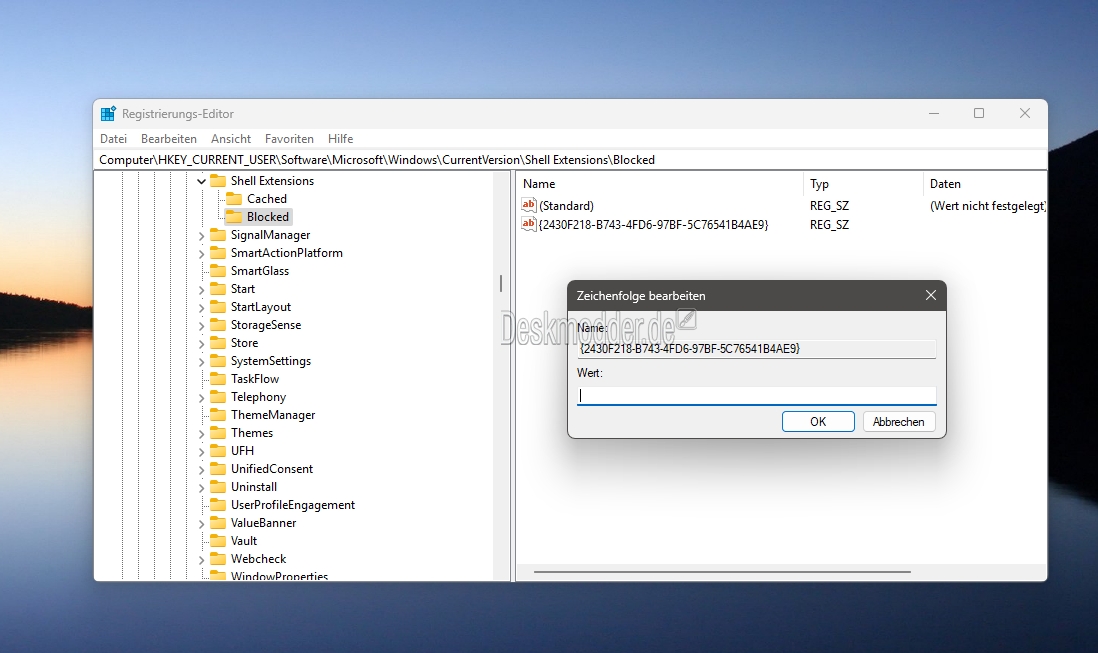Screen dimensions: 1098x653
Task: Click the read-only Name field in the dialog
Action: [x=756, y=349]
